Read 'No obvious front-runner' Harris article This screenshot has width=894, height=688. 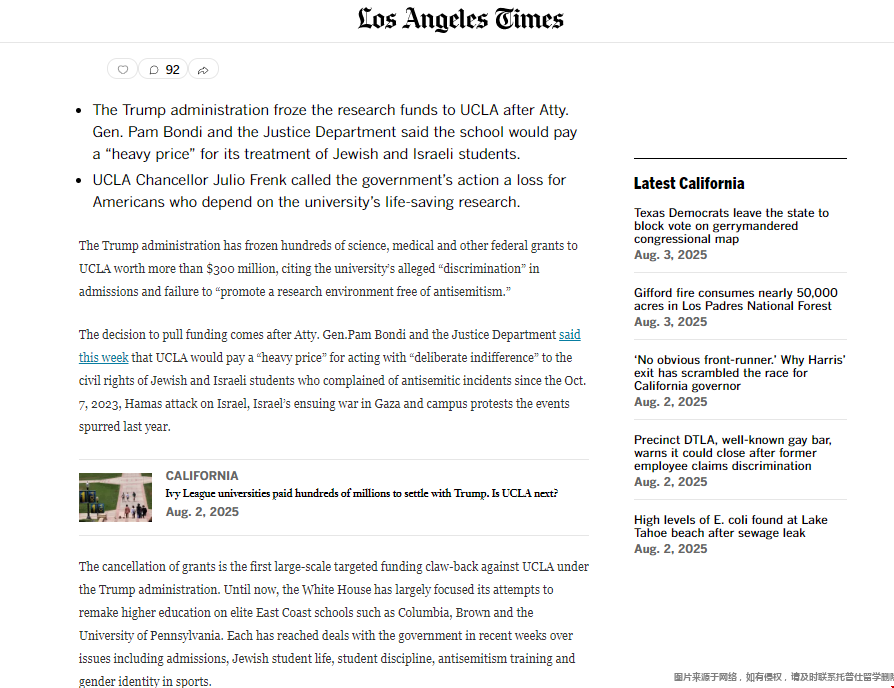[x=739, y=372]
